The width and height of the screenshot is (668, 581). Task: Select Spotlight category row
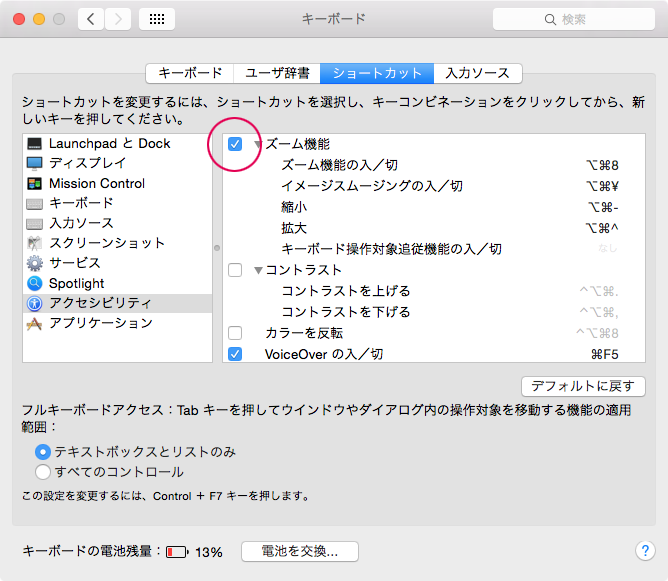pyautogui.click(x=117, y=283)
